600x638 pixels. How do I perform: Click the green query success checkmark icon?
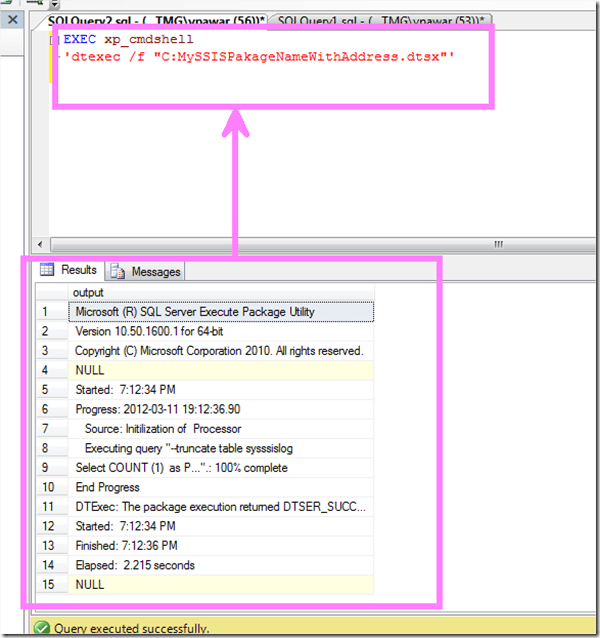click(x=41, y=629)
